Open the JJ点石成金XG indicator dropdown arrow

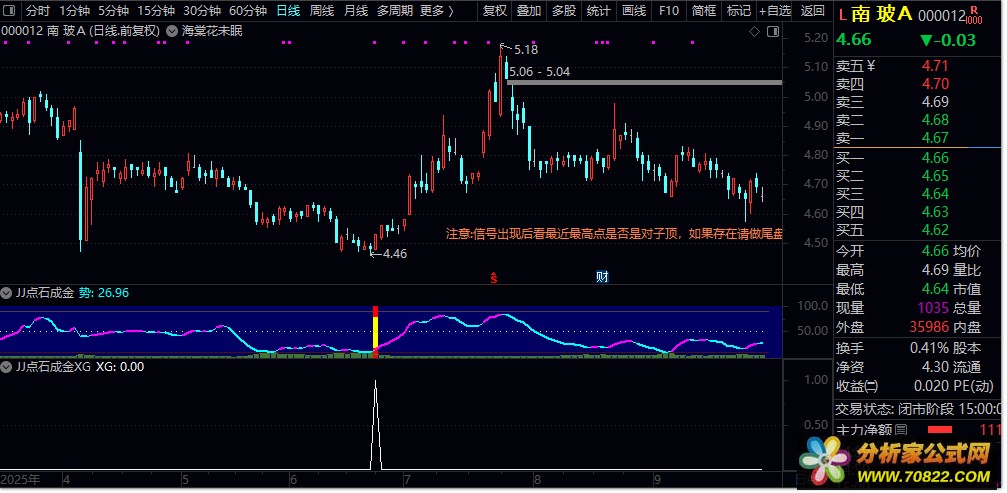pos(7,367)
